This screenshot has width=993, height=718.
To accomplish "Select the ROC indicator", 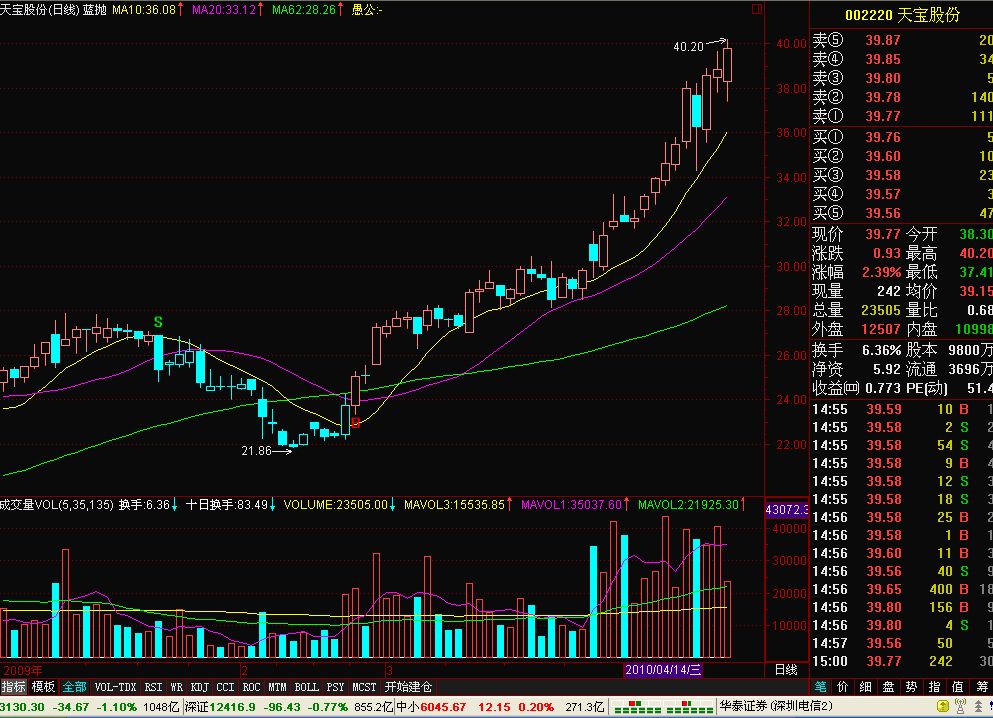I will pyautogui.click(x=251, y=687).
